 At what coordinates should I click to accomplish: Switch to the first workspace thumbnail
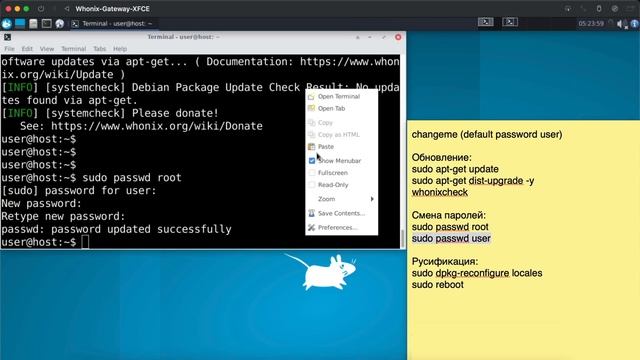[x=485, y=22]
